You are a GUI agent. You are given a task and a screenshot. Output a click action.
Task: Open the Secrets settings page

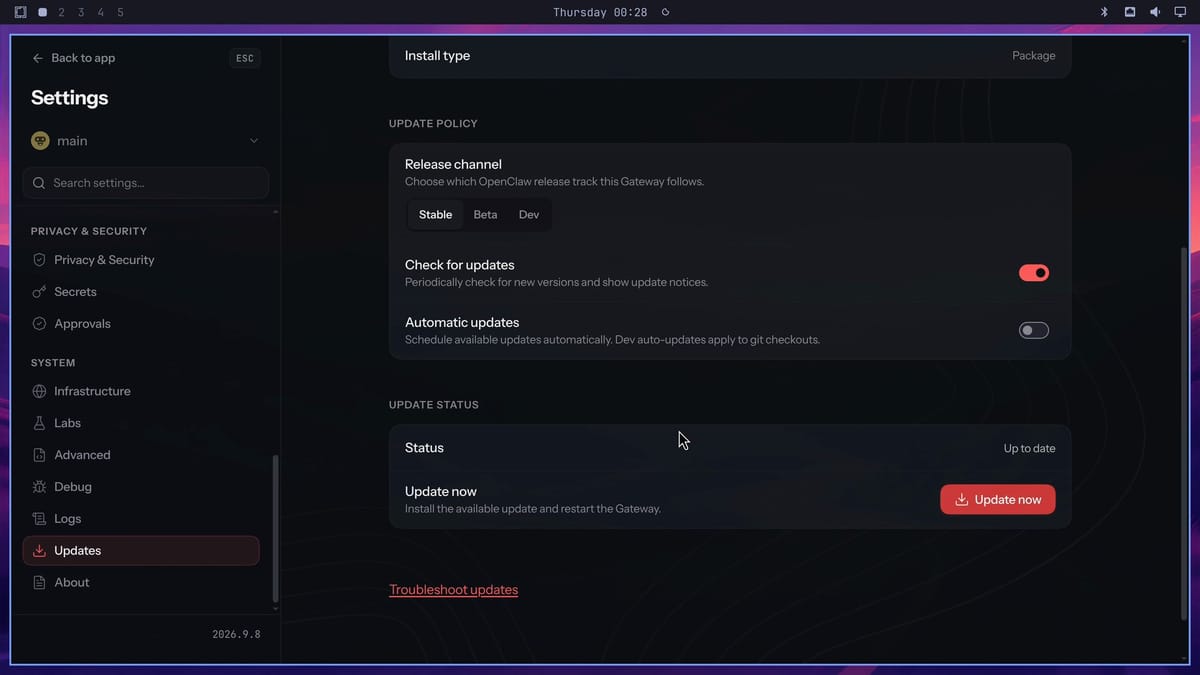click(141, 292)
